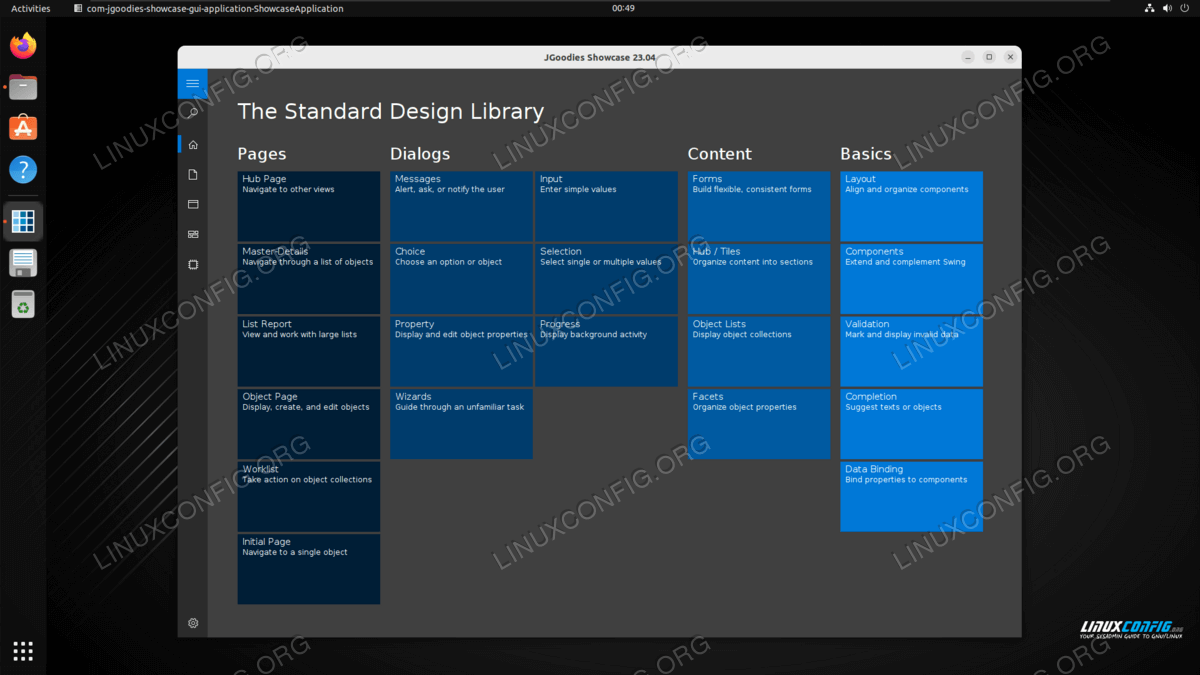Open the Forms content tile
Viewport: 1200px width, 675px height.
[x=759, y=207]
